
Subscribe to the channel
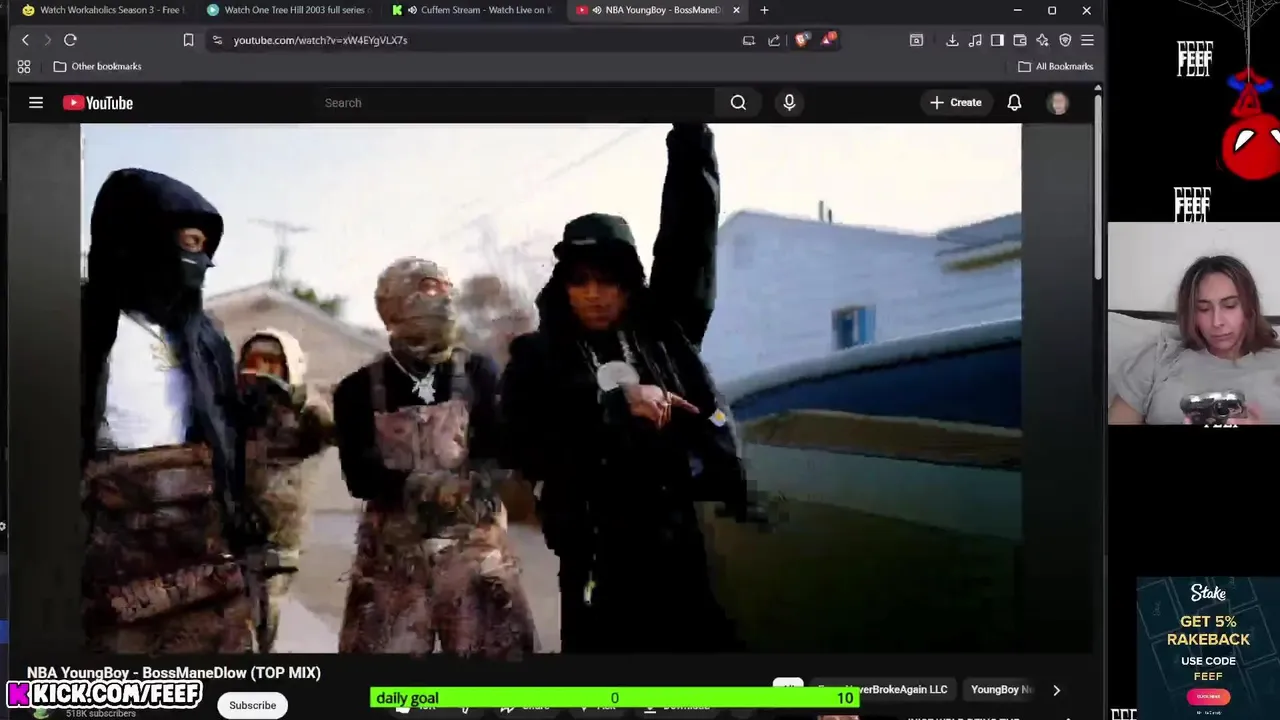point(252,705)
